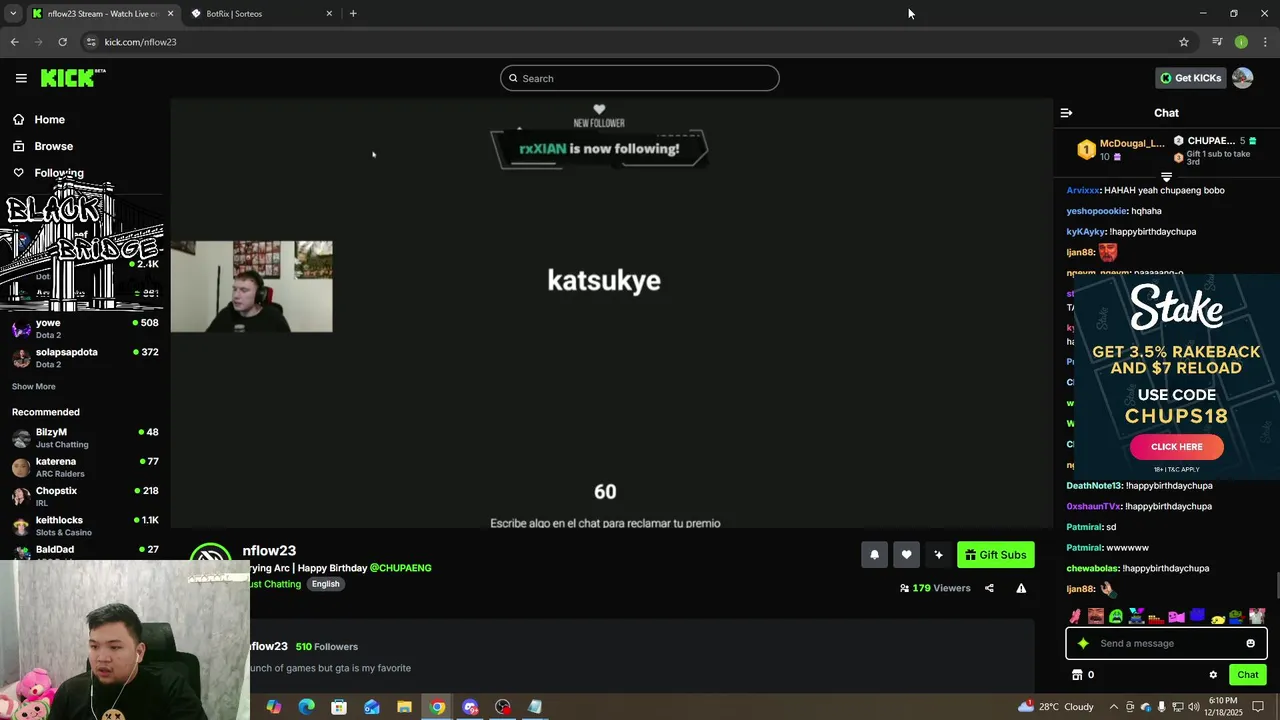Click the Send a message field
This screenshot has width=1280, height=720.
click(x=1167, y=643)
